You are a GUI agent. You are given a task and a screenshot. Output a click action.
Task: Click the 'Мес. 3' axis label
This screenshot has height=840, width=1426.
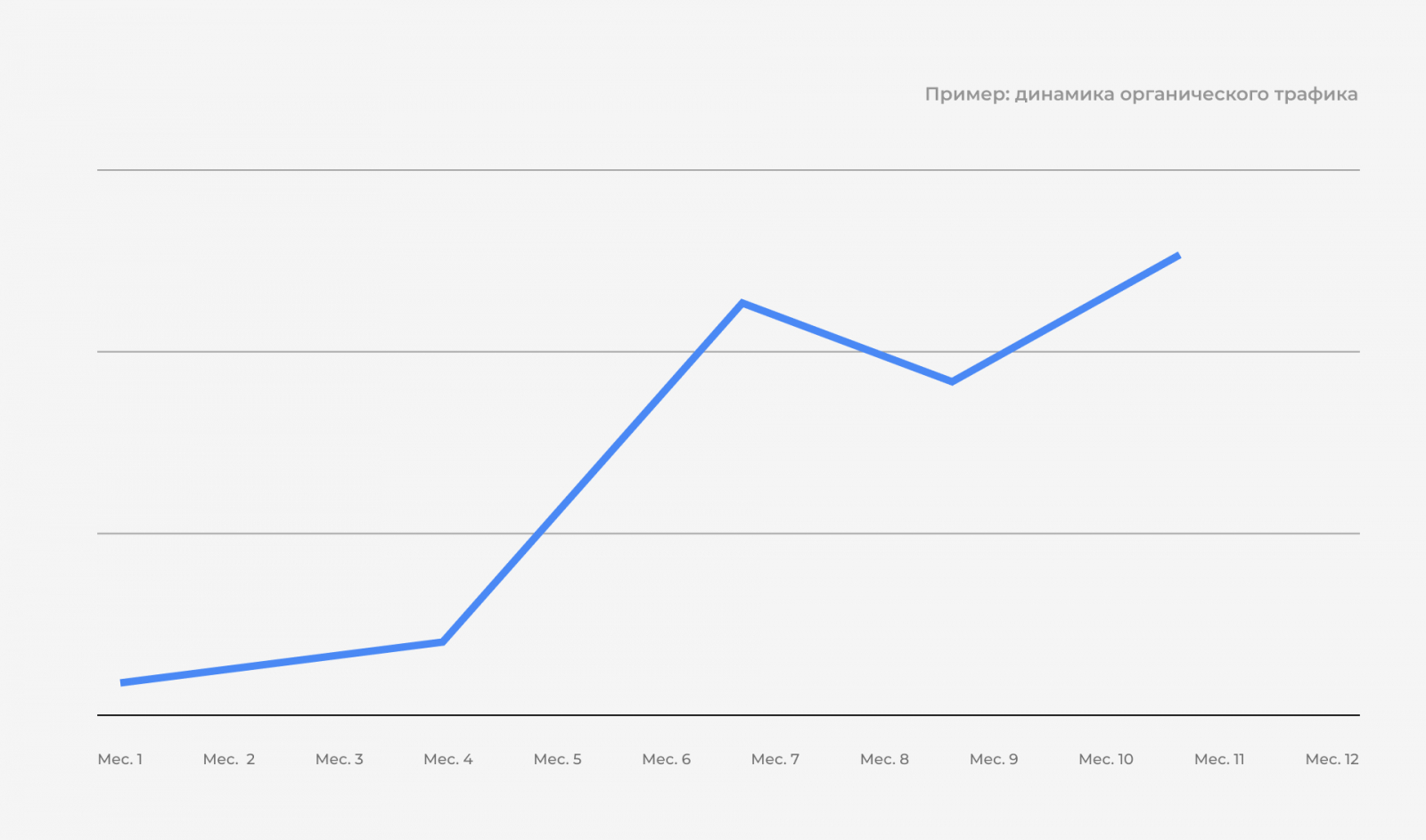[x=340, y=759]
